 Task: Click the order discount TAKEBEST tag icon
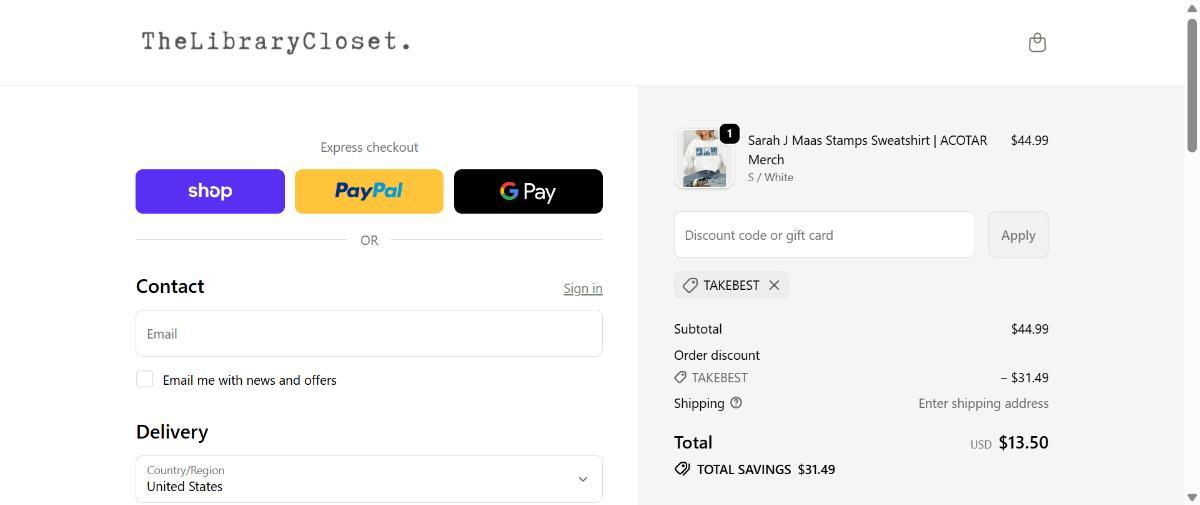680,377
